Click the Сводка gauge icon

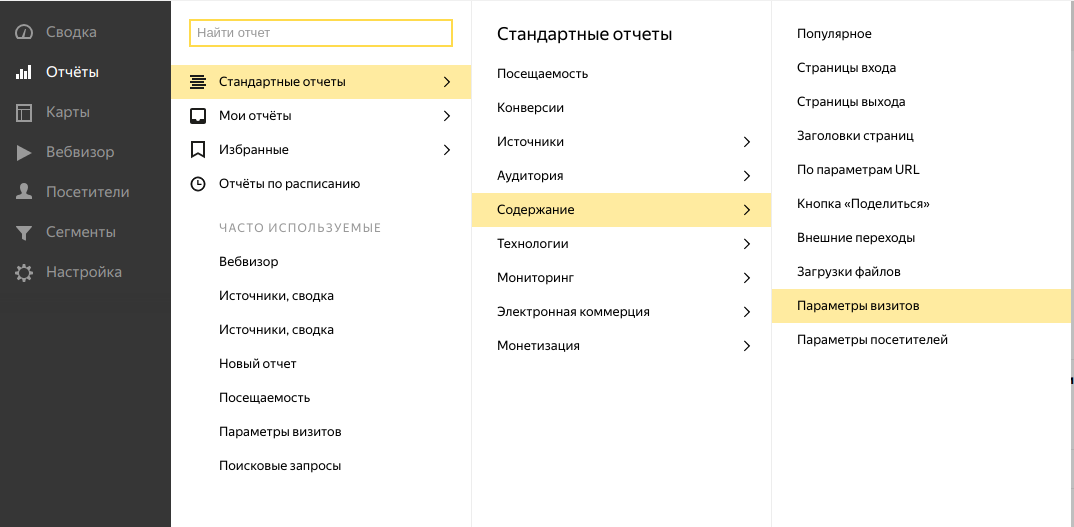pyautogui.click(x=24, y=32)
